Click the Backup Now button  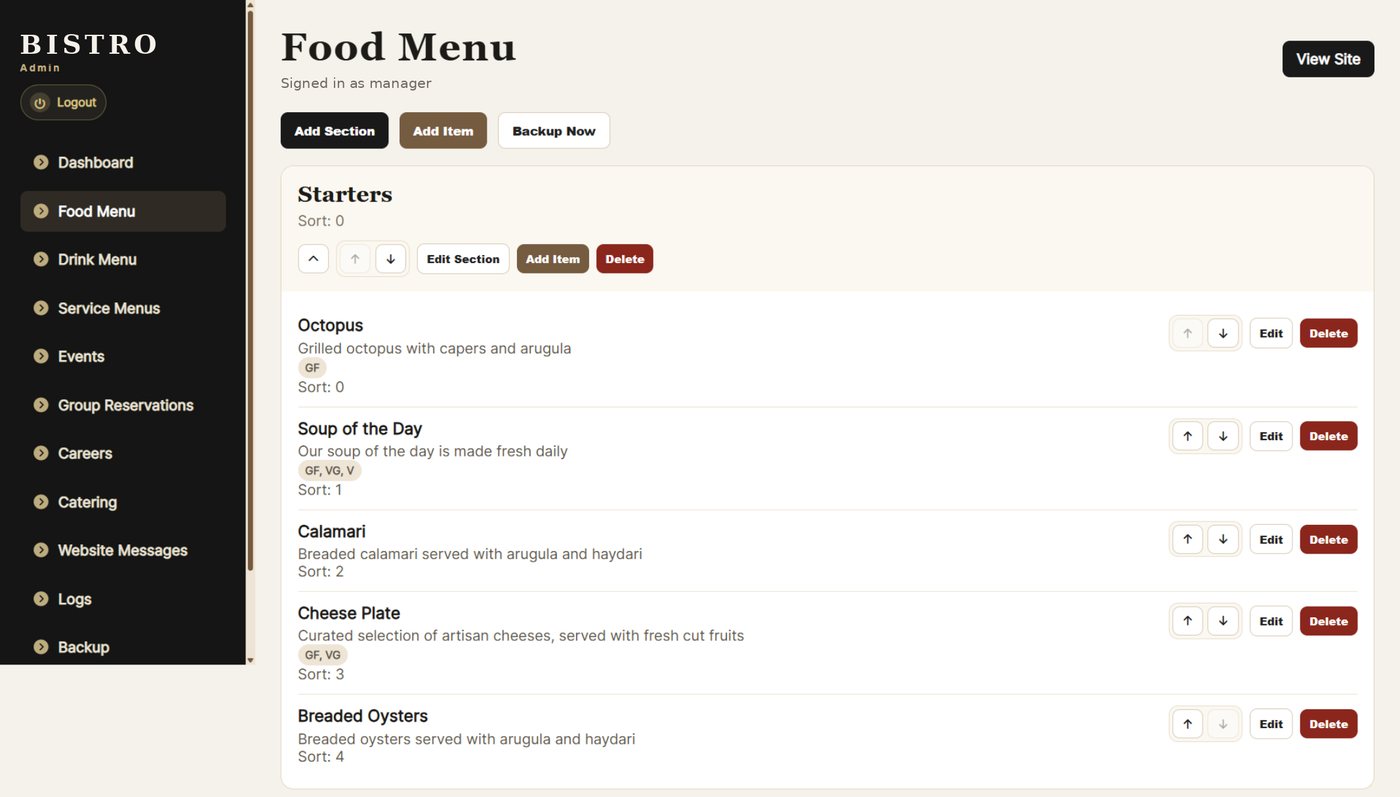554,131
